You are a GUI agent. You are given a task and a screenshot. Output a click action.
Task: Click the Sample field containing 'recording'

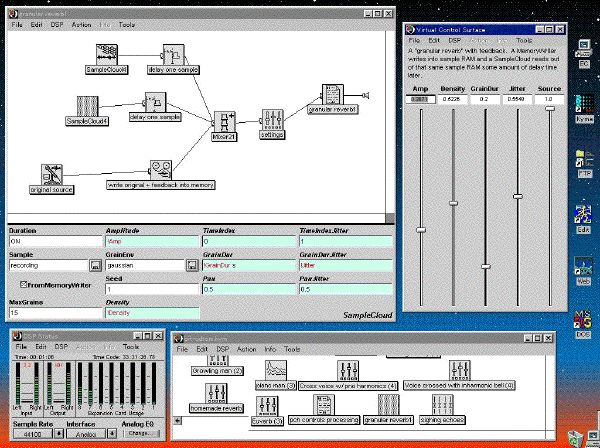click(49, 265)
